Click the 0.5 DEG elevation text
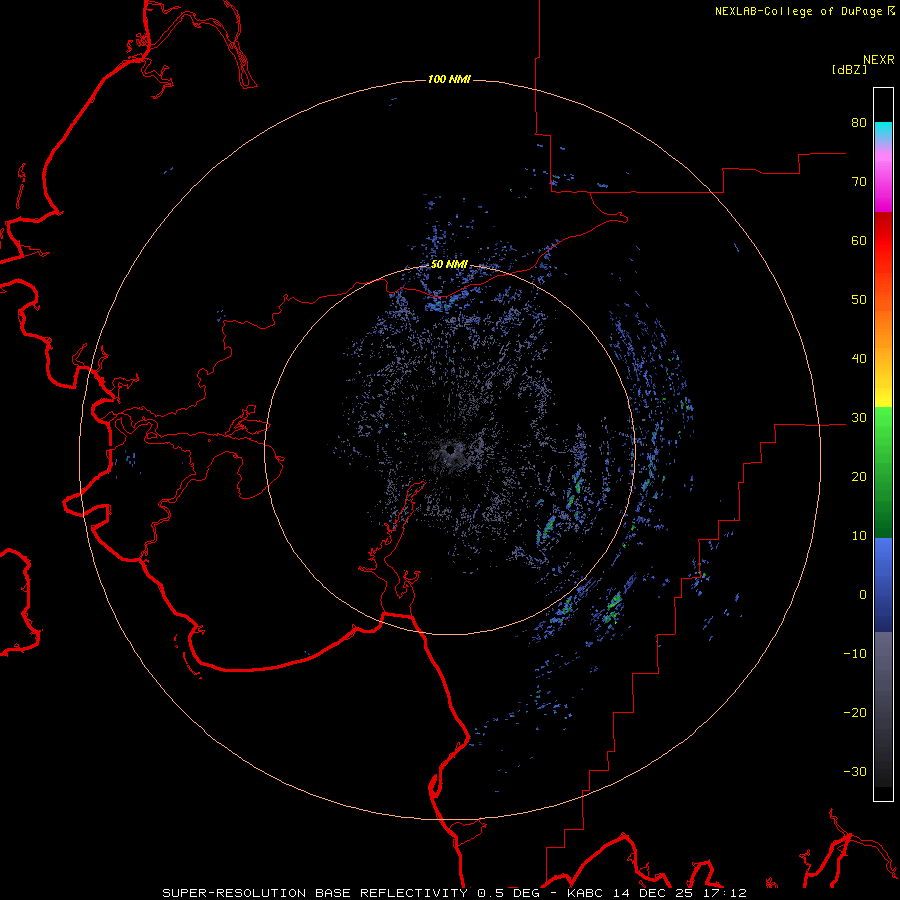 tap(511, 893)
